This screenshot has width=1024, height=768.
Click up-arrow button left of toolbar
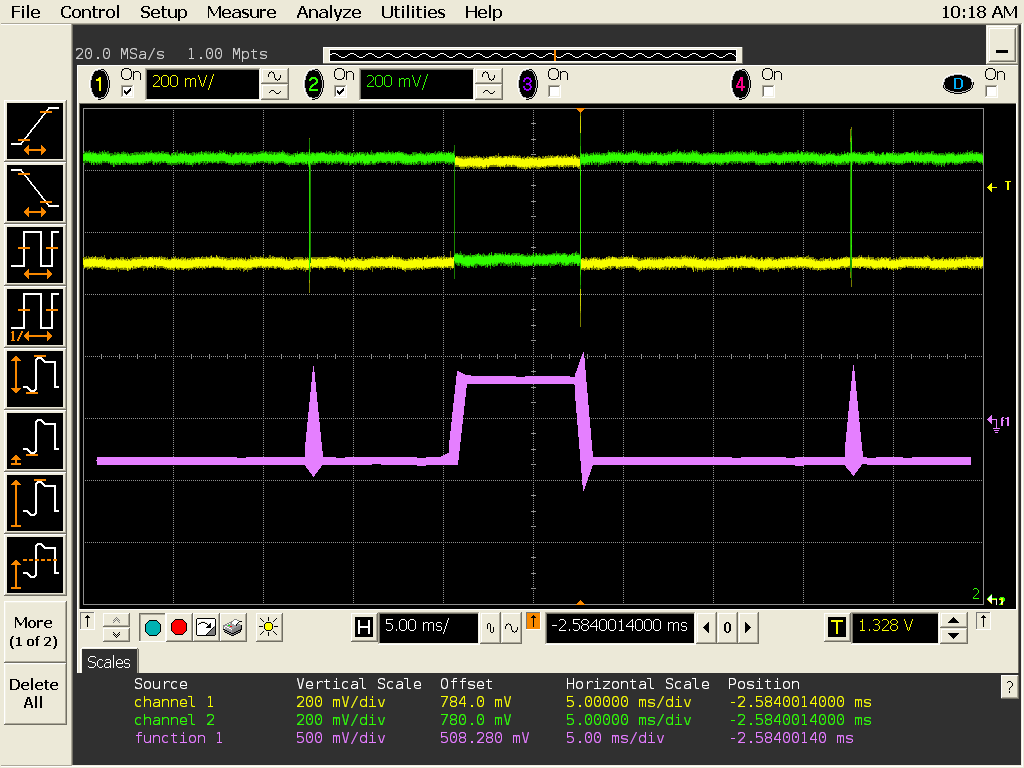click(88, 620)
